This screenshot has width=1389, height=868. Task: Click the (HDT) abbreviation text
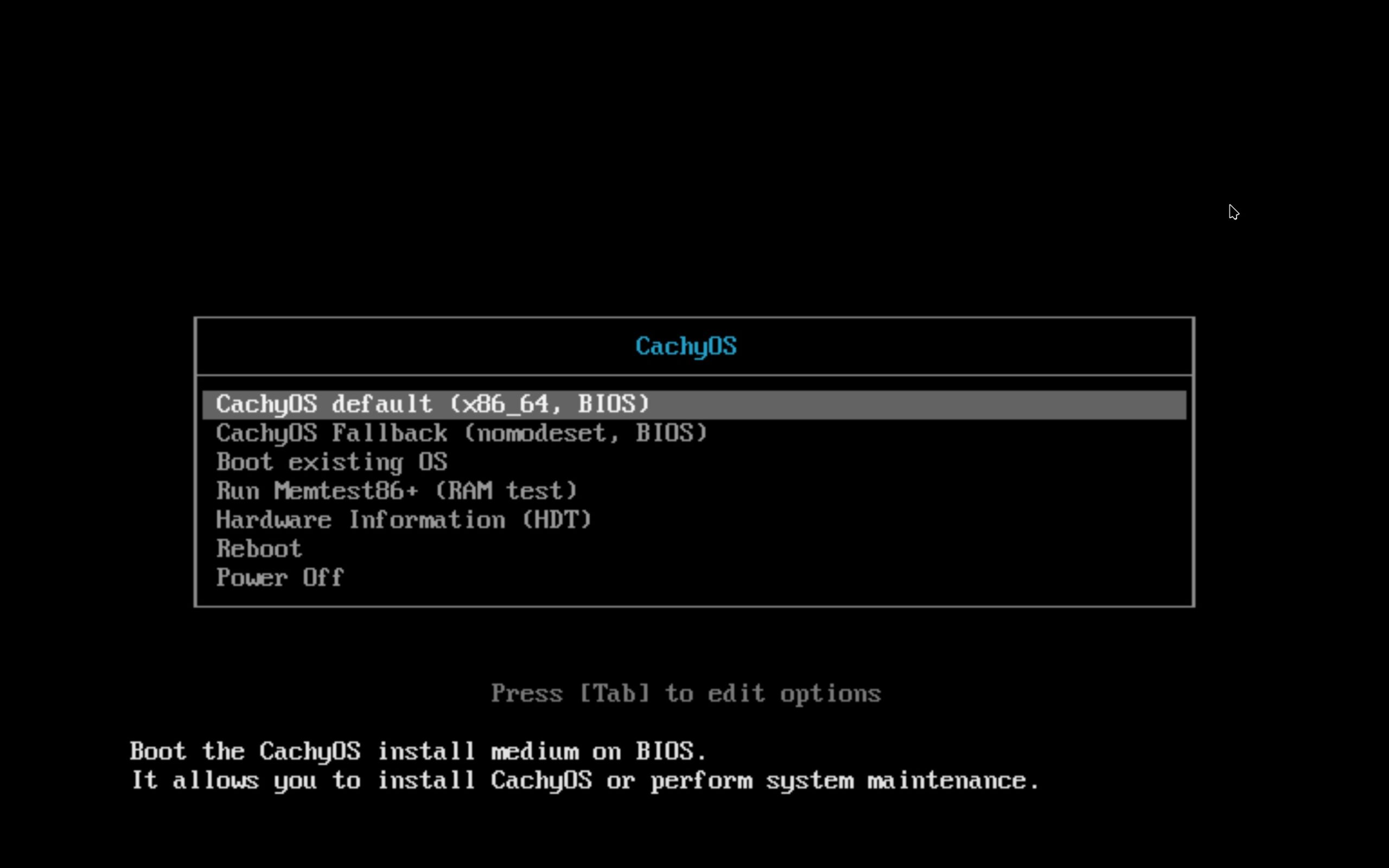tap(556, 520)
